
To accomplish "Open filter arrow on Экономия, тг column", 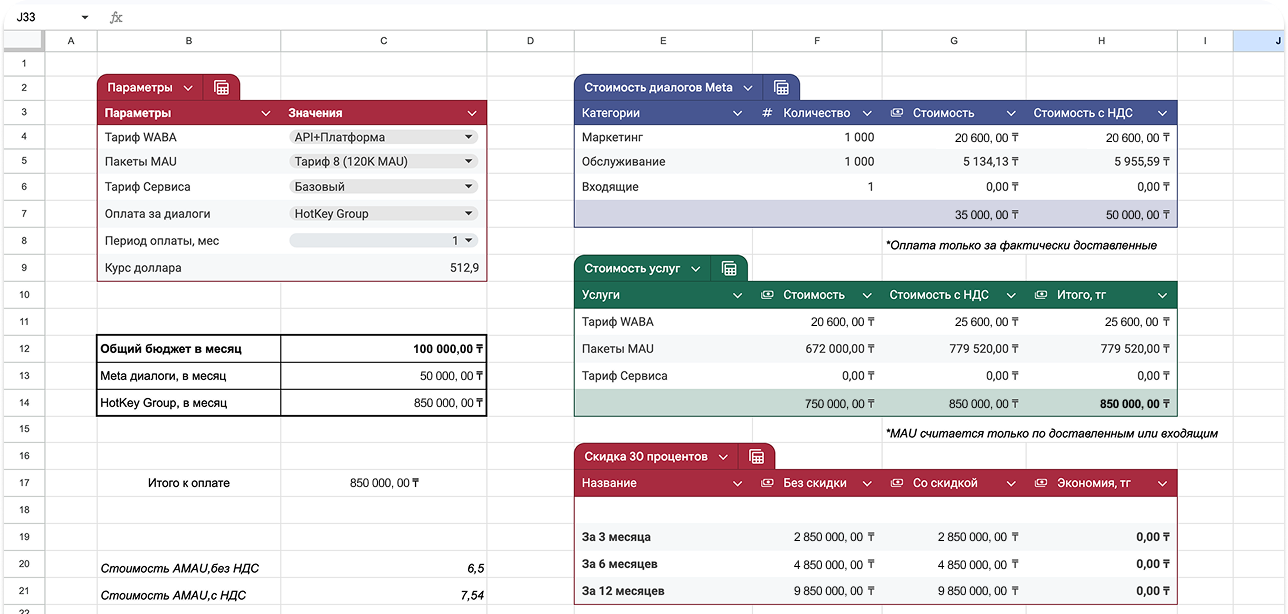I will coord(1163,483).
